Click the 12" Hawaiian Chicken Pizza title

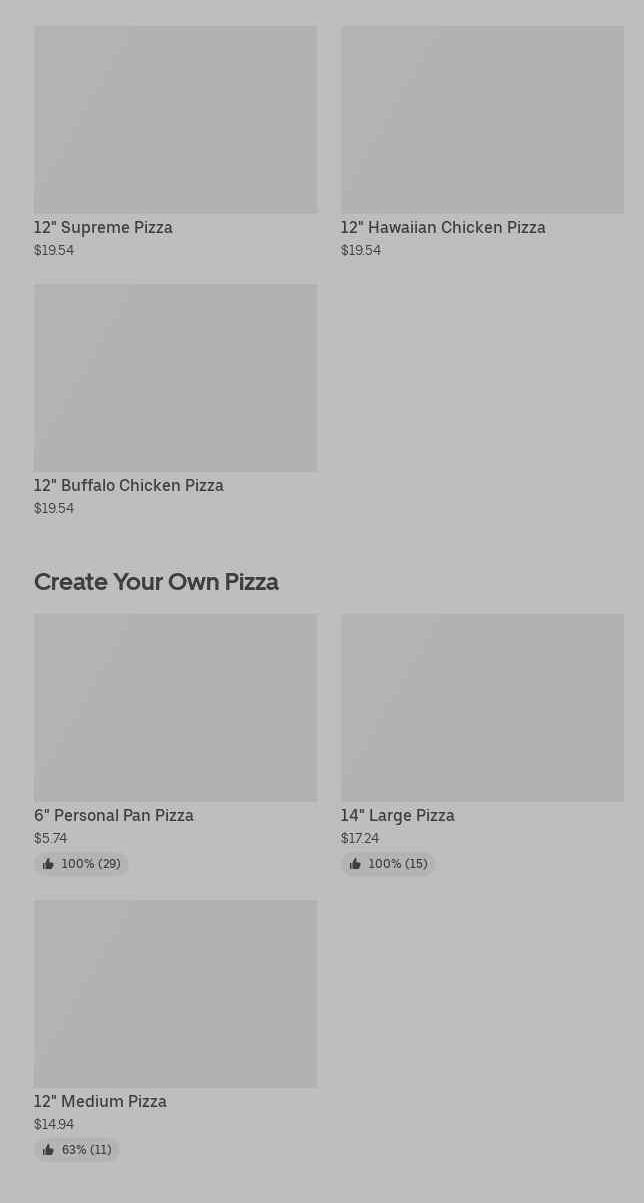(443, 228)
